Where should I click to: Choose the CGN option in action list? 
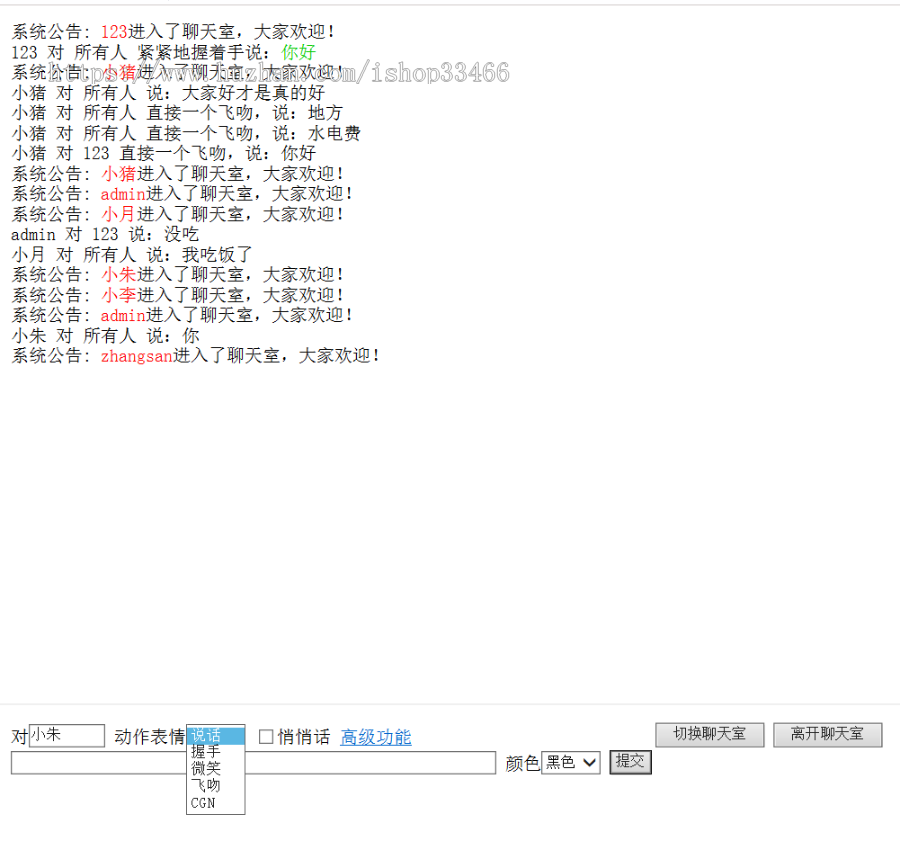[x=216, y=803]
